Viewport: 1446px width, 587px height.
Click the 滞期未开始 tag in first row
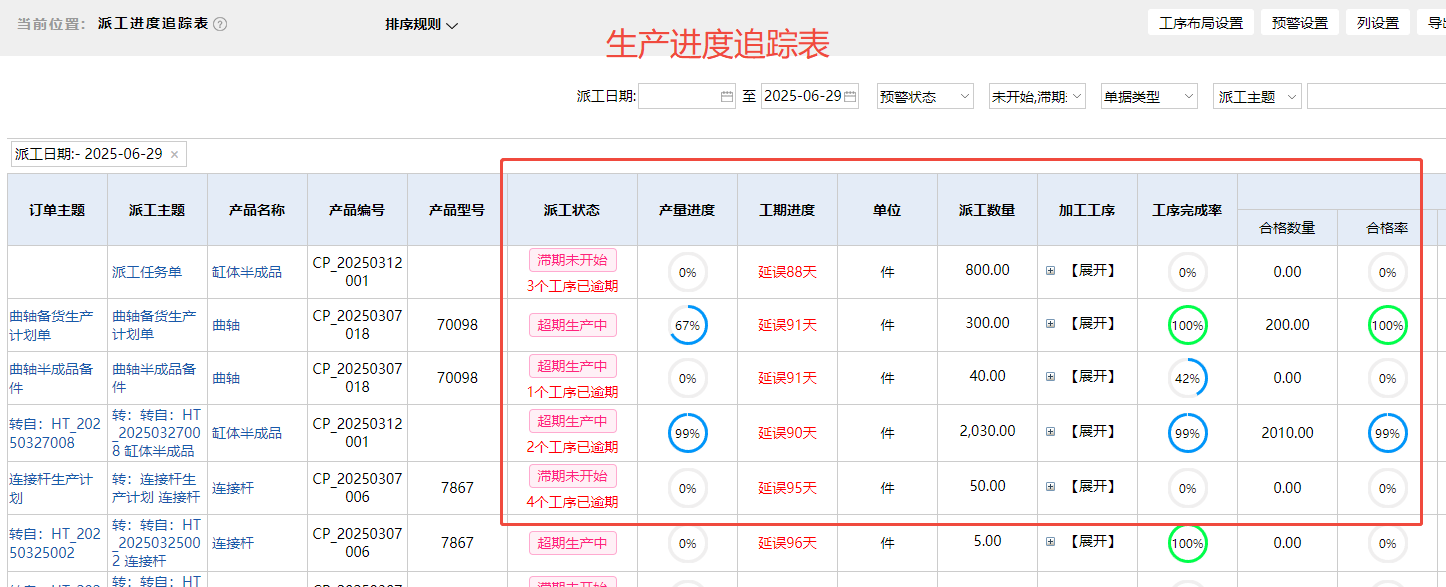tap(572, 260)
